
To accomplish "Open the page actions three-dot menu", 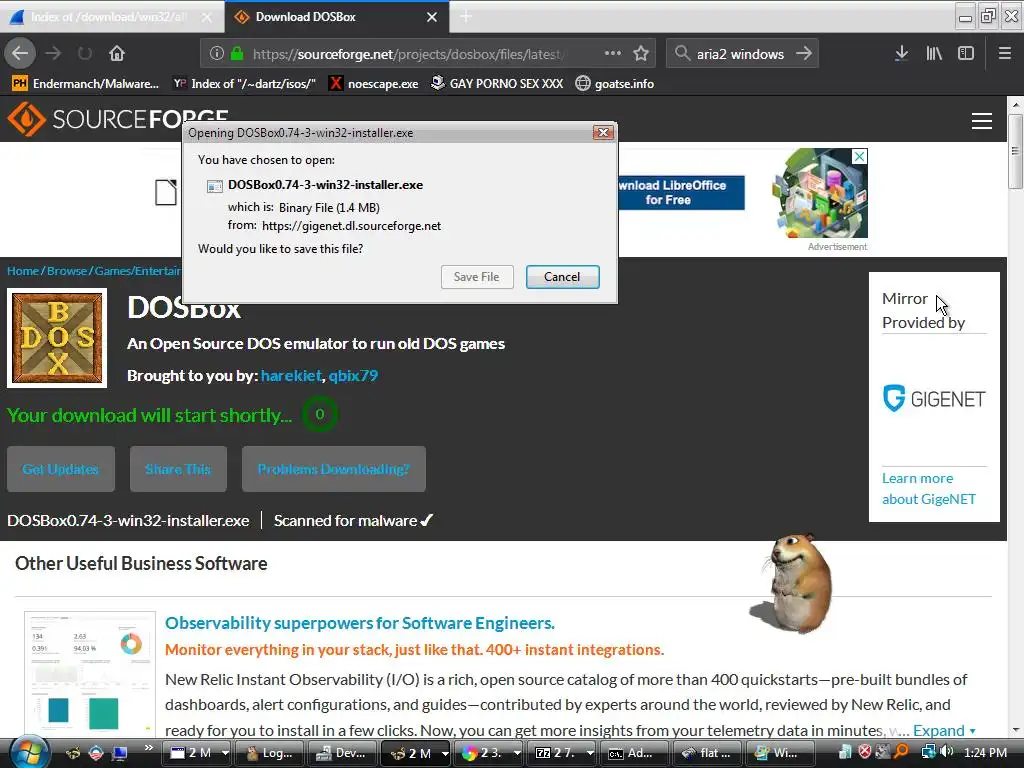I will (x=613, y=54).
